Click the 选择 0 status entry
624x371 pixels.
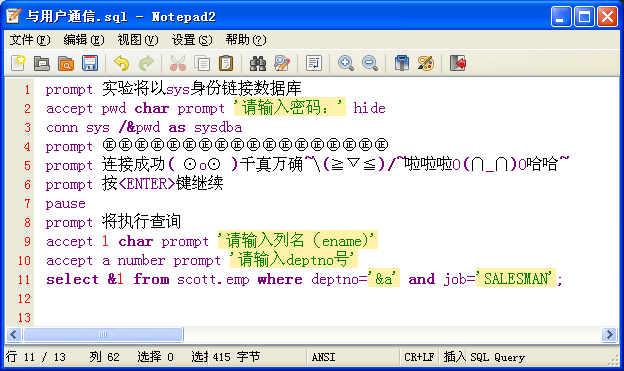point(155,357)
